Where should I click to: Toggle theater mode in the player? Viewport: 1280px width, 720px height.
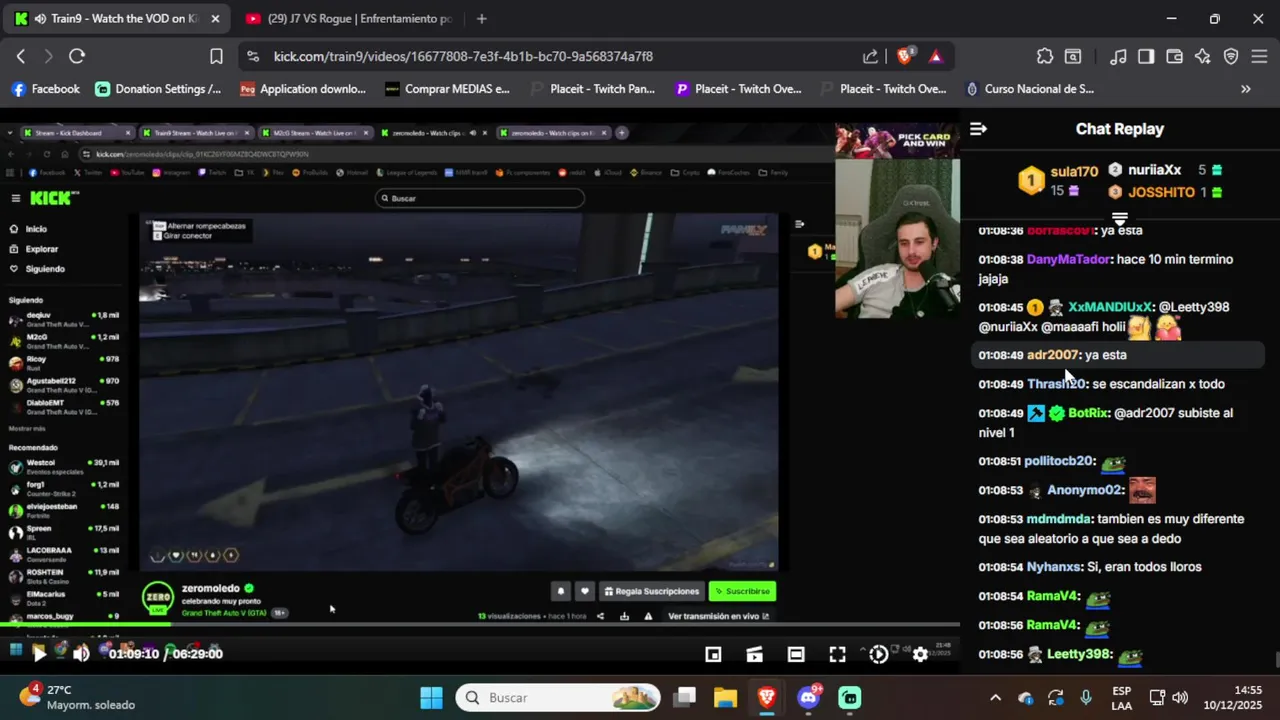tap(796, 654)
